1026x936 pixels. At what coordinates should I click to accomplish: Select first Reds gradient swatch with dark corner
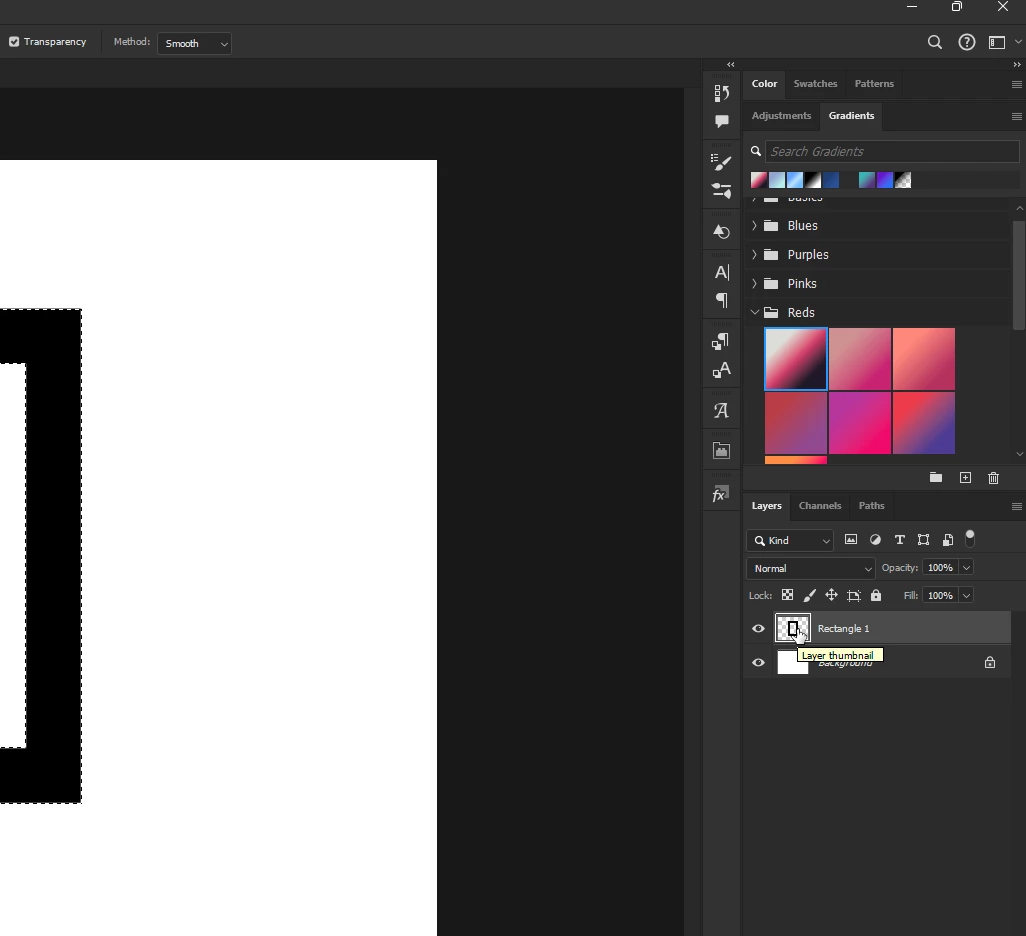[796, 359]
